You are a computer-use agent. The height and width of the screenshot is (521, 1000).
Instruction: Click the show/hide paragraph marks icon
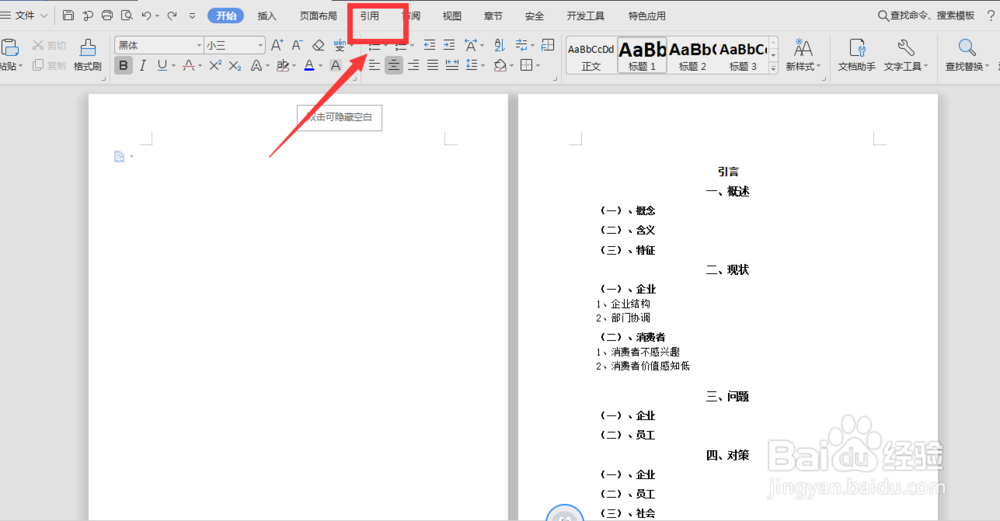[x=522, y=45]
